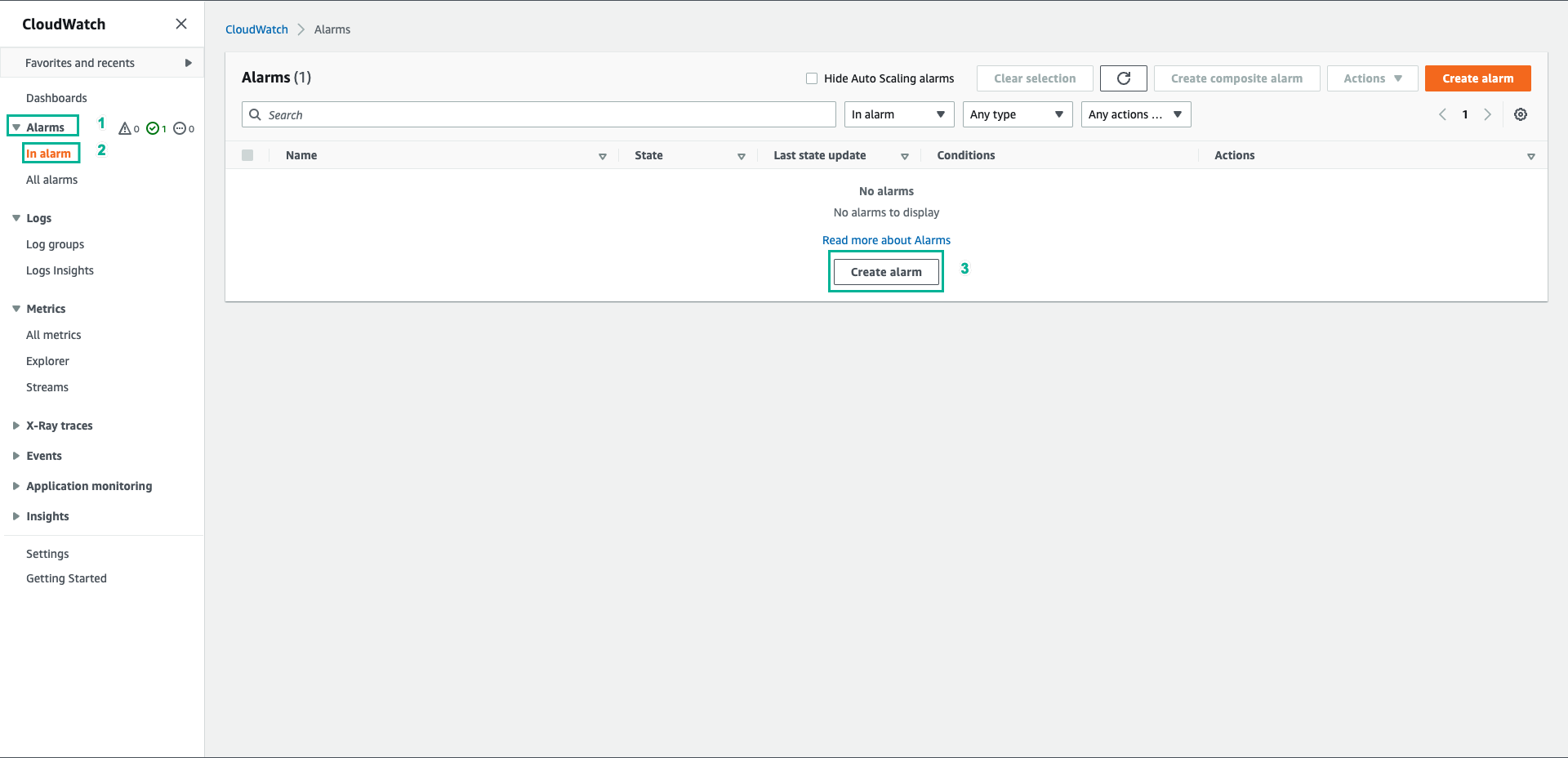Select In alarm in the sidebar
Viewport: 1568px width, 758px height.
[x=48, y=154]
